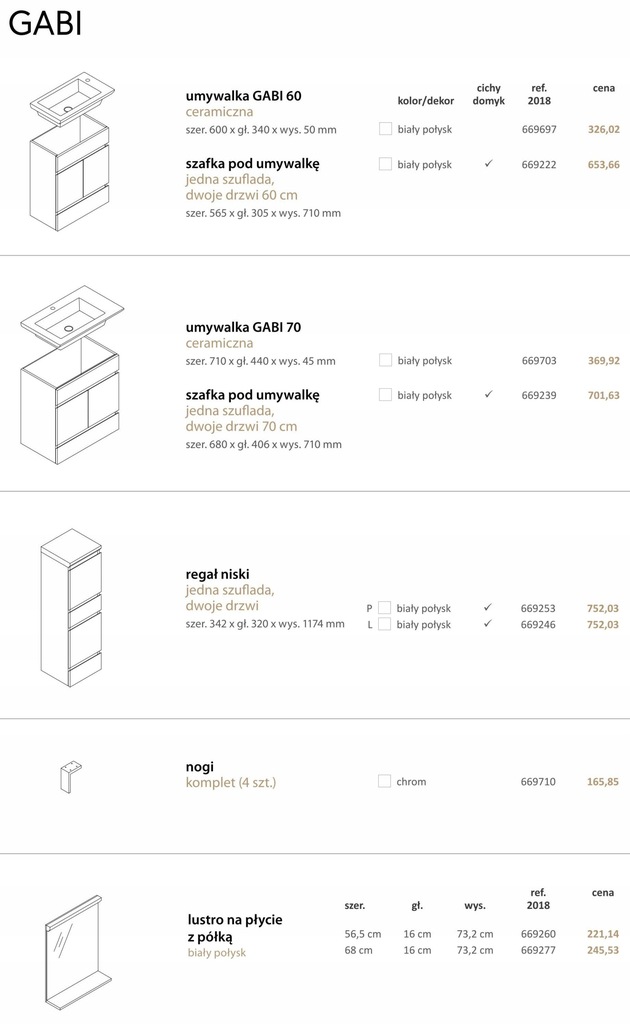
Task: Tick the chrom checkbox for nogi
Action: pyautogui.click(x=385, y=781)
